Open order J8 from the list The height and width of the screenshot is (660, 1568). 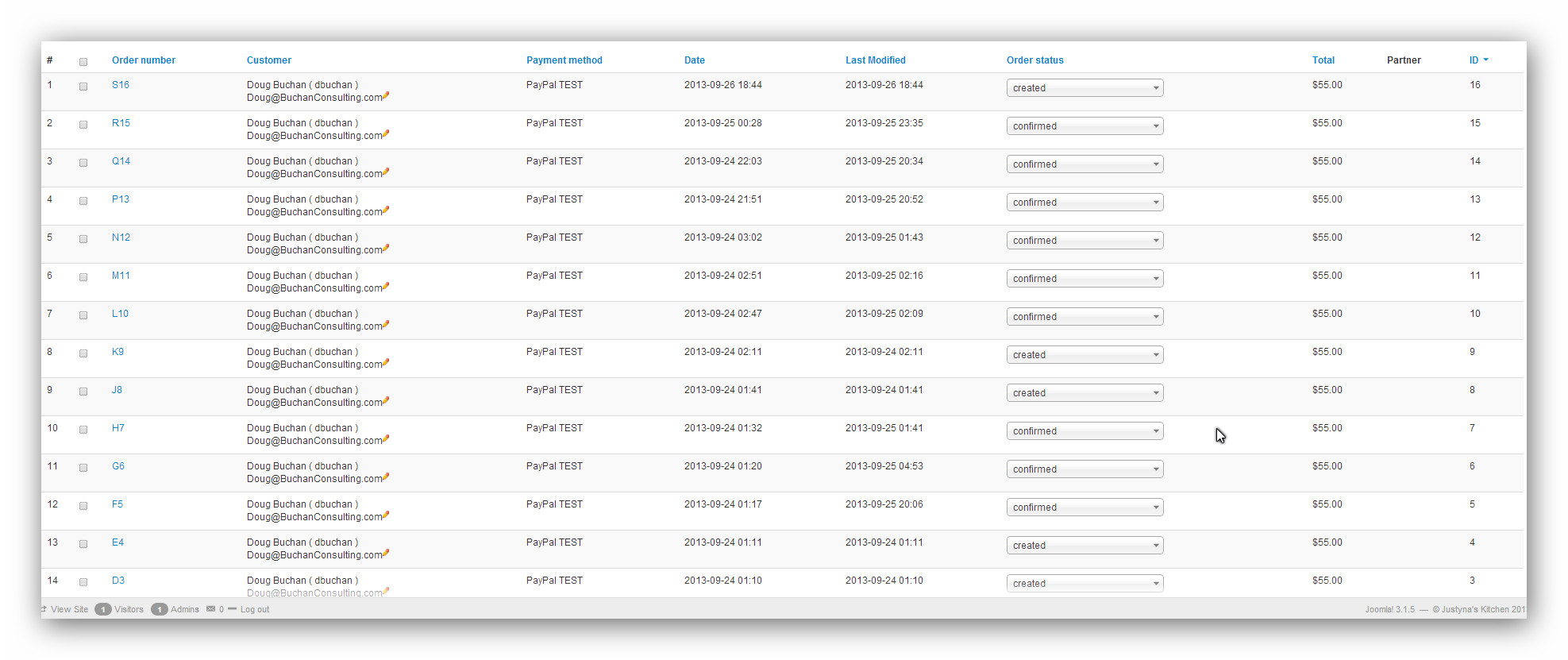coord(117,390)
